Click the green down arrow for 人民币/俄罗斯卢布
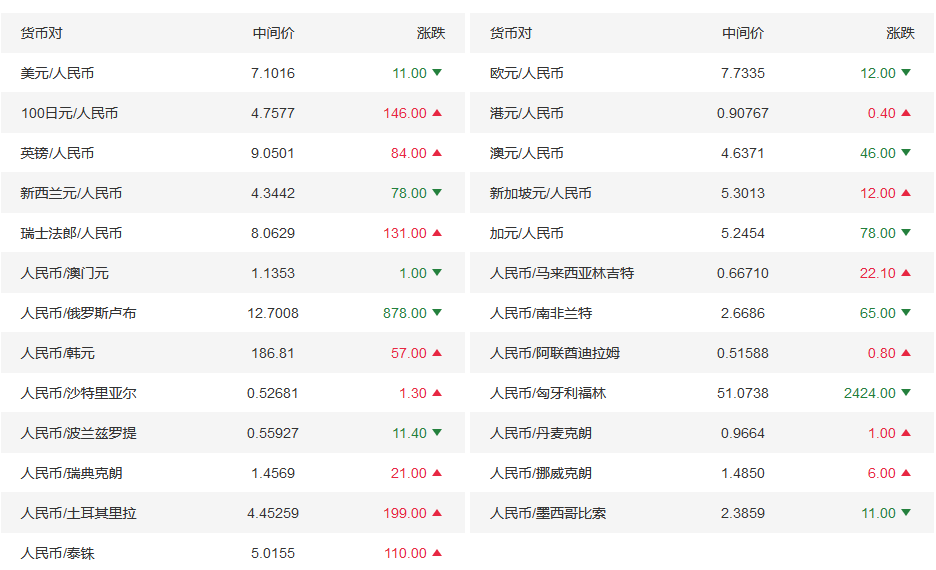Image resolution: width=936 pixels, height=570 pixels. click(437, 313)
